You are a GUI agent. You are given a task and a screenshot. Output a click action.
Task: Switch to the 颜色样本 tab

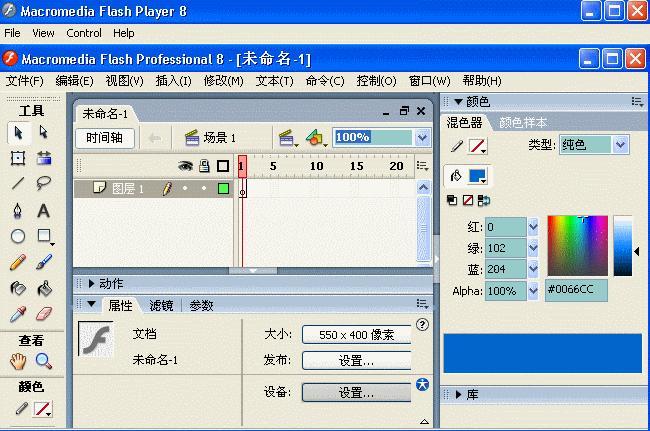(523, 123)
